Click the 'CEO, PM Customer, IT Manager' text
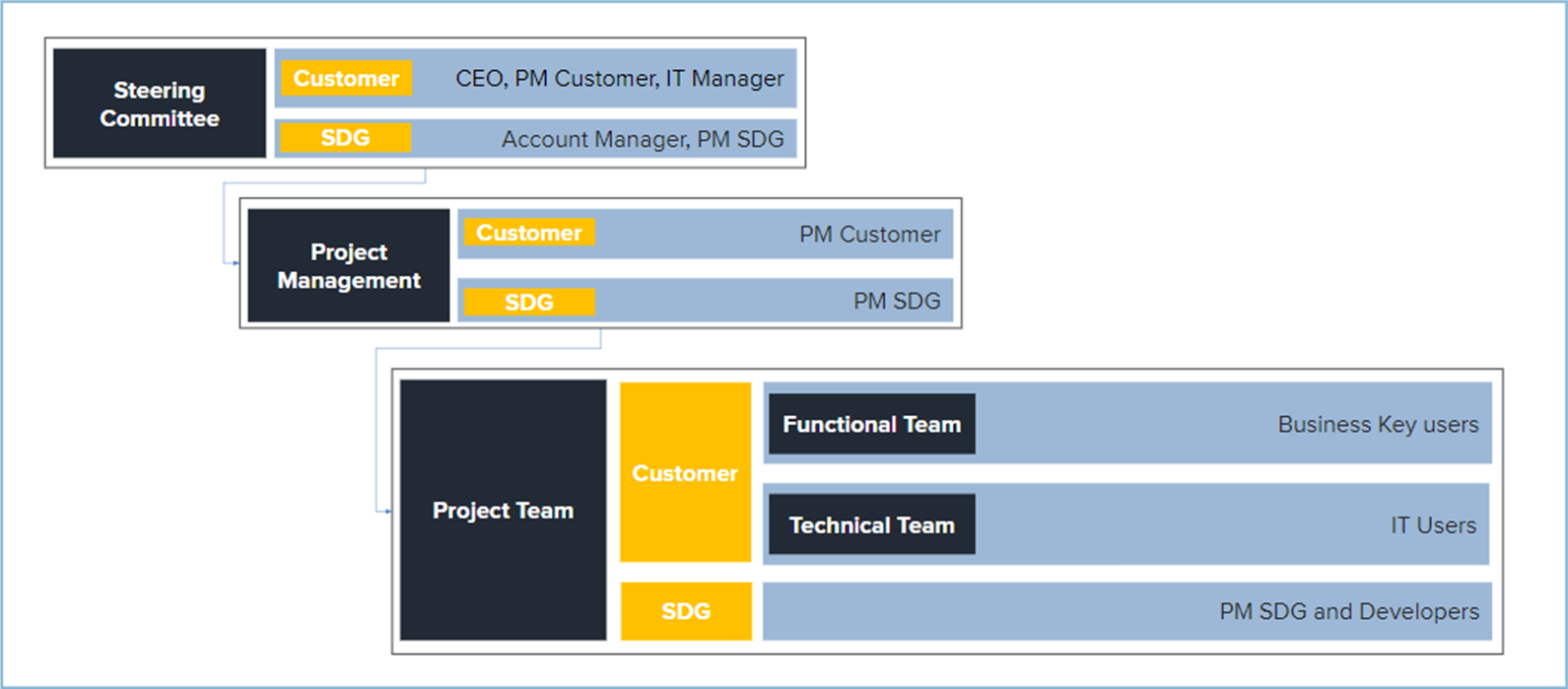Screen dimensions: 1568x689 click(x=619, y=79)
